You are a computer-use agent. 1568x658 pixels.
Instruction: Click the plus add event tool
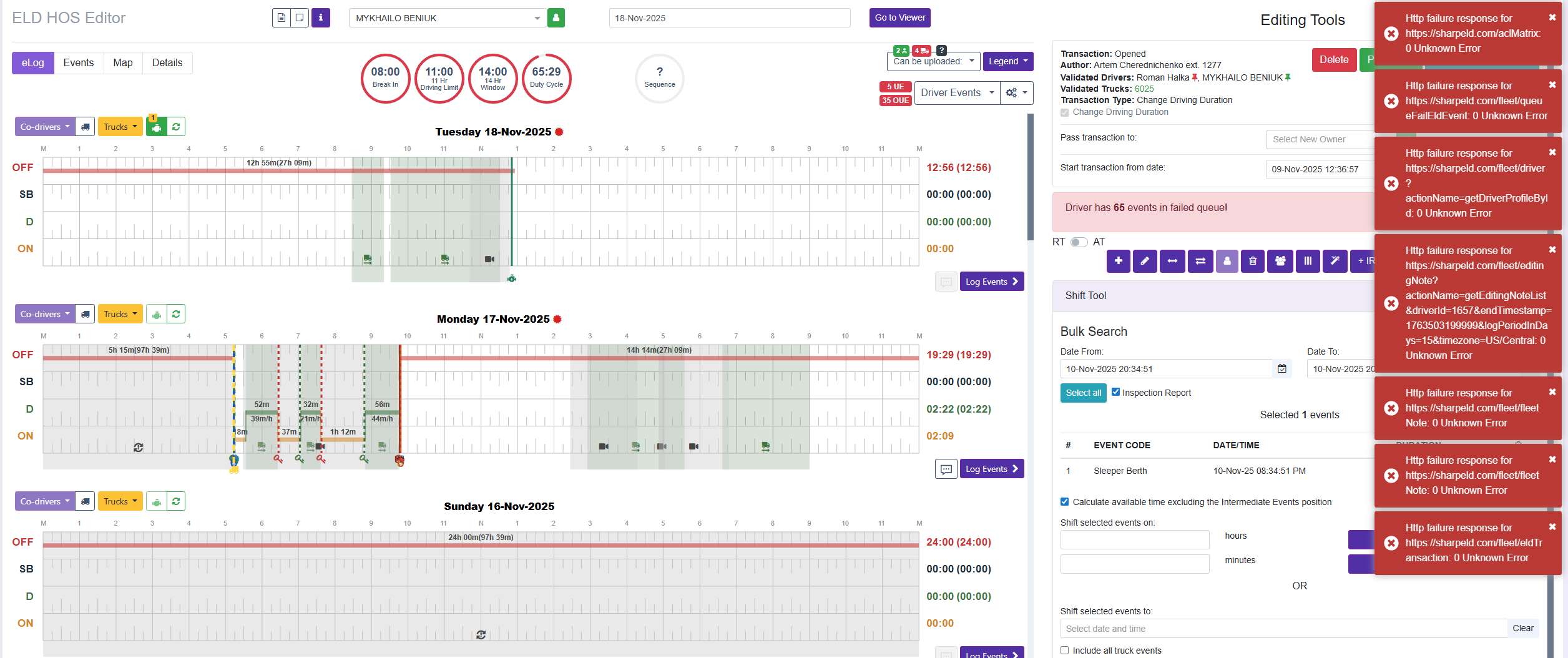(x=1119, y=261)
